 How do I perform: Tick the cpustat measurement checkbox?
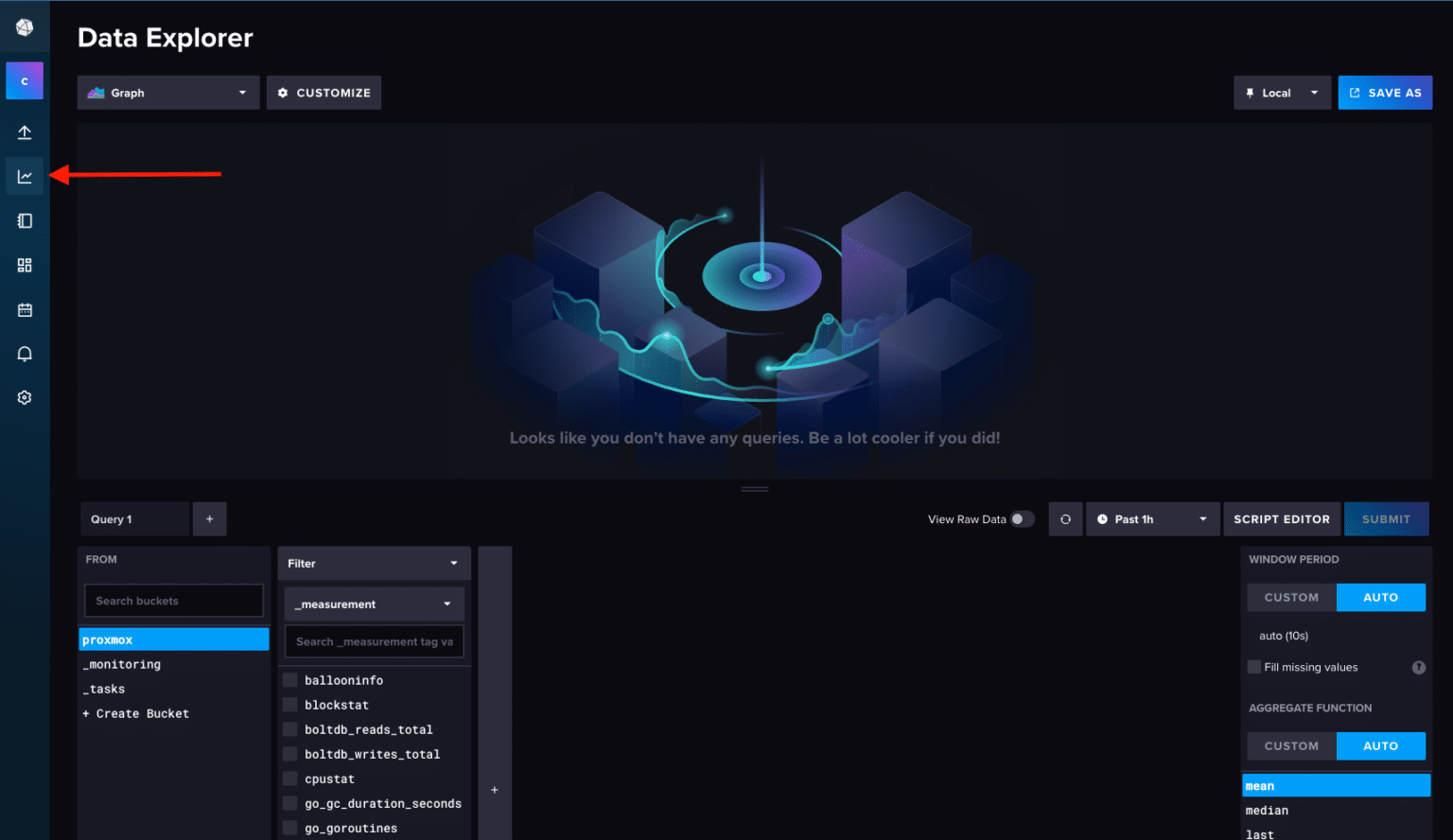[x=291, y=779]
